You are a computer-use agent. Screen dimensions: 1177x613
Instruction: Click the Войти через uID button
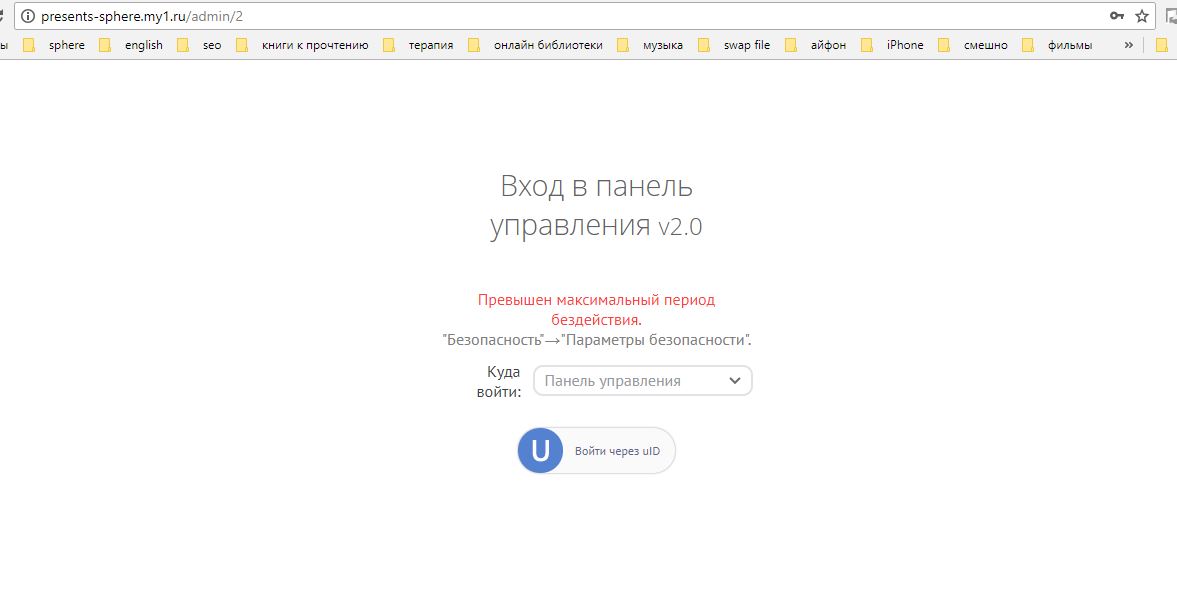point(597,450)
